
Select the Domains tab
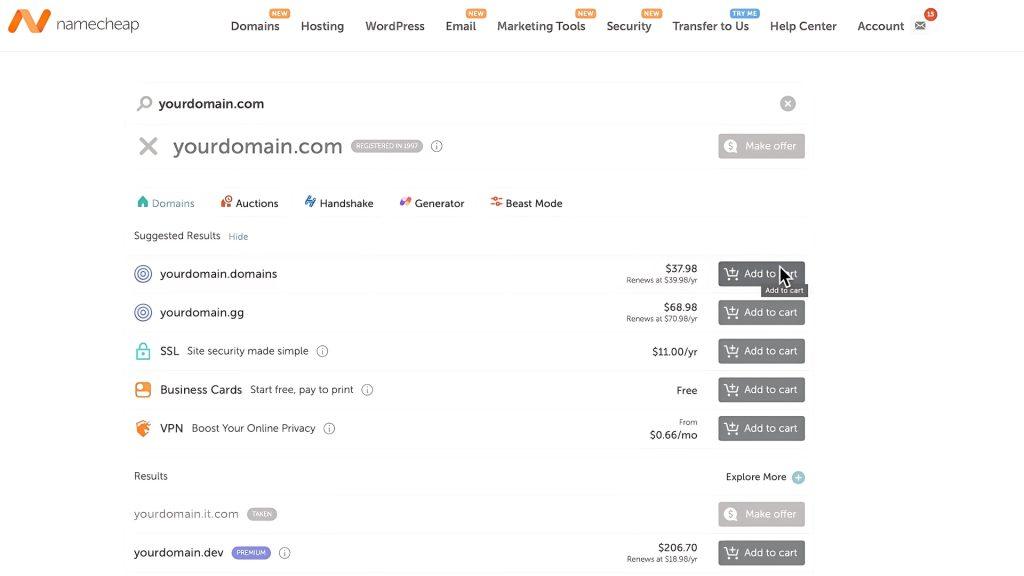tap(166, 203)
